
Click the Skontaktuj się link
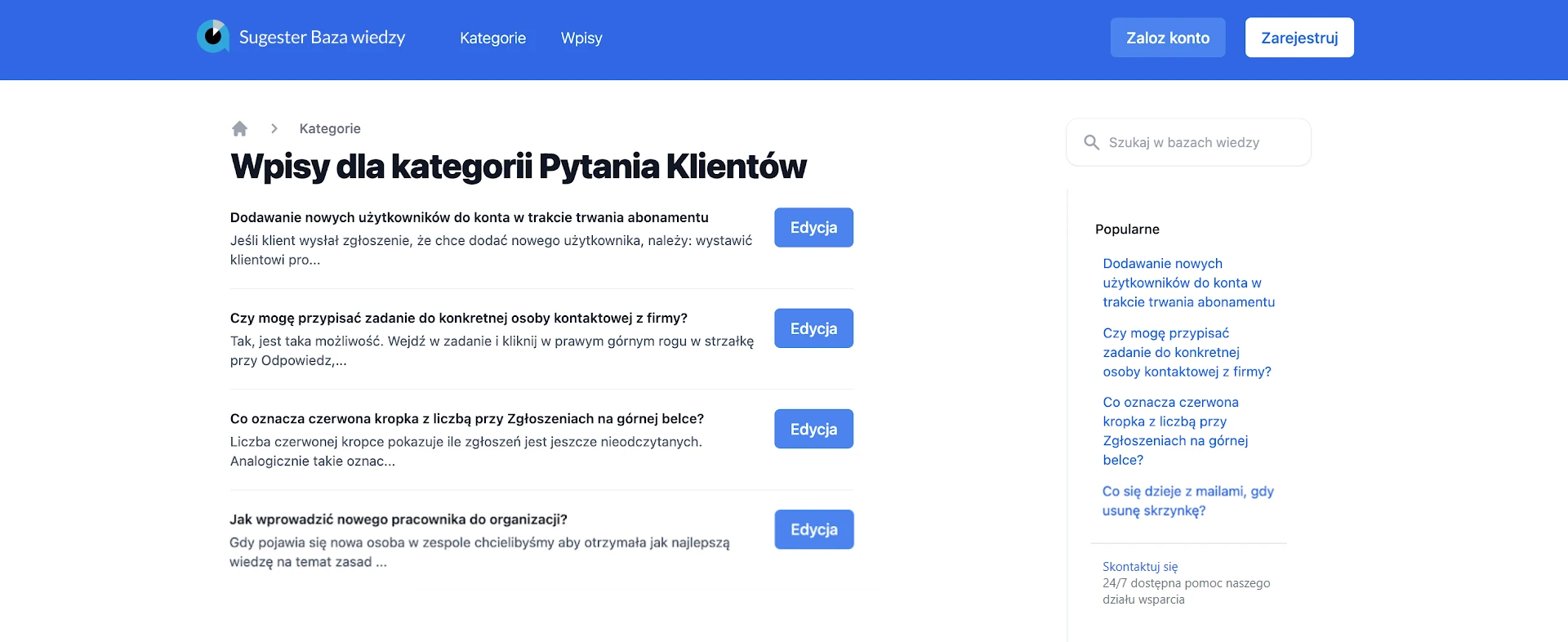pyautogui.click(x=1140, y=567)
